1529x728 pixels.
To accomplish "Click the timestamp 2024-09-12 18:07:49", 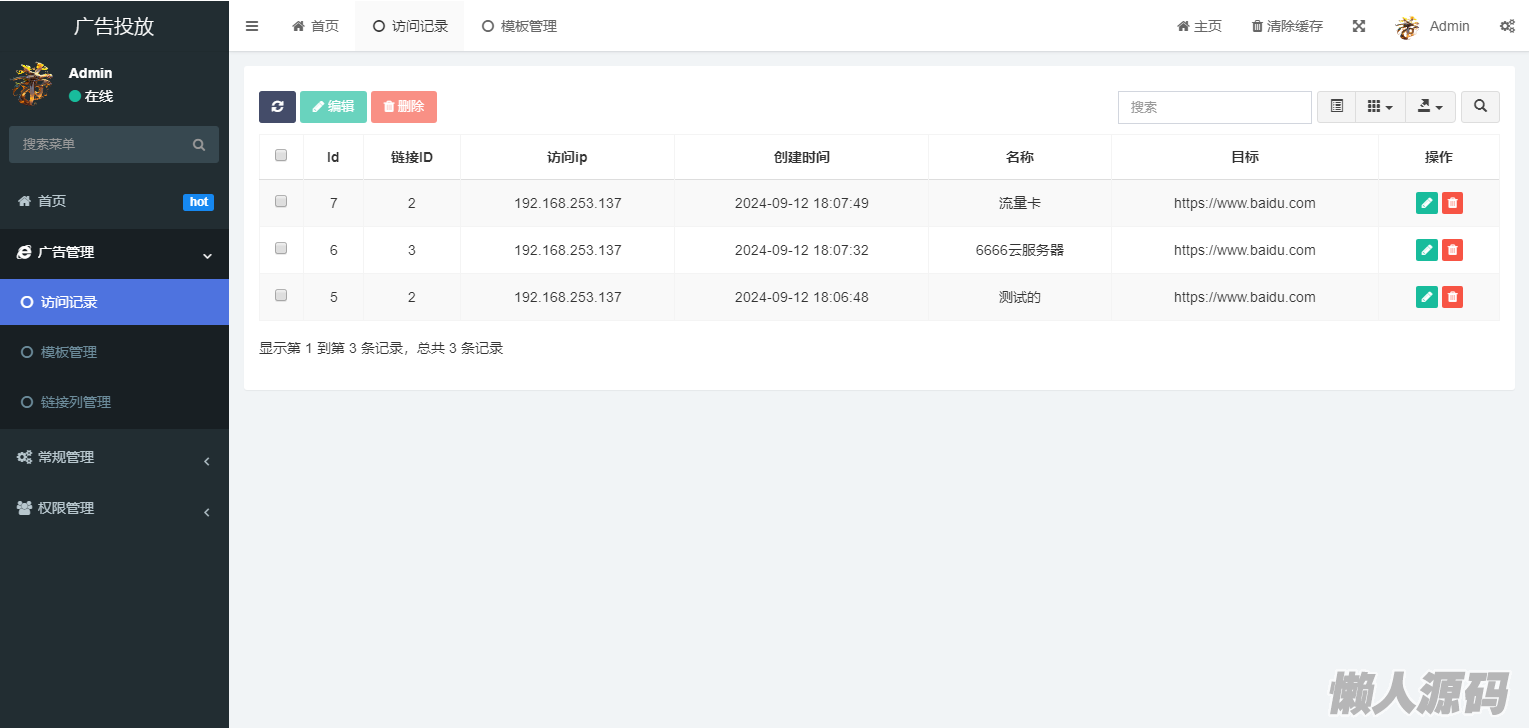I will click(x=802, y=203).
